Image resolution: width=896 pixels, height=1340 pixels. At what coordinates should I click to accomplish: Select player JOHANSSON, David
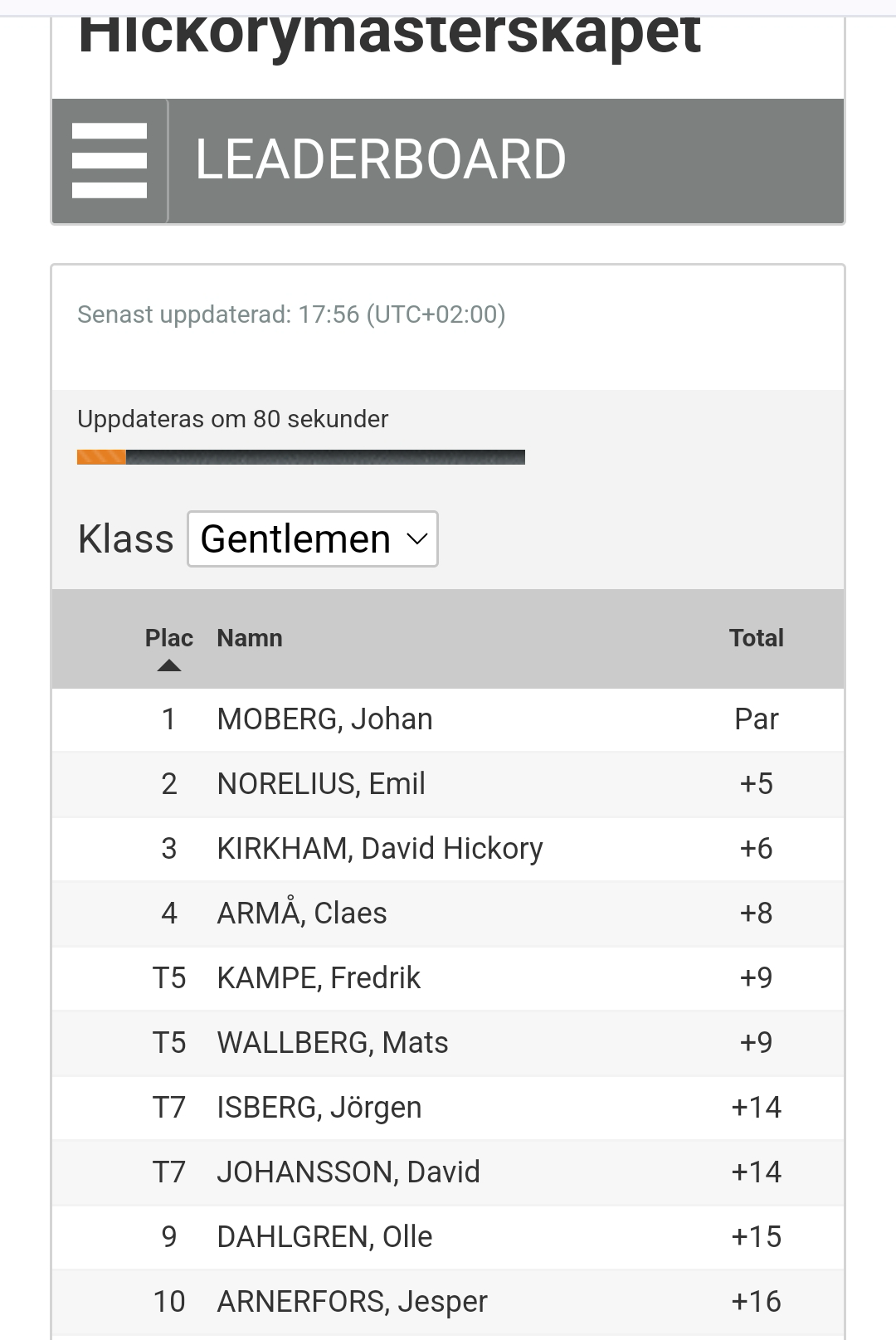(x=448, y=1172)
